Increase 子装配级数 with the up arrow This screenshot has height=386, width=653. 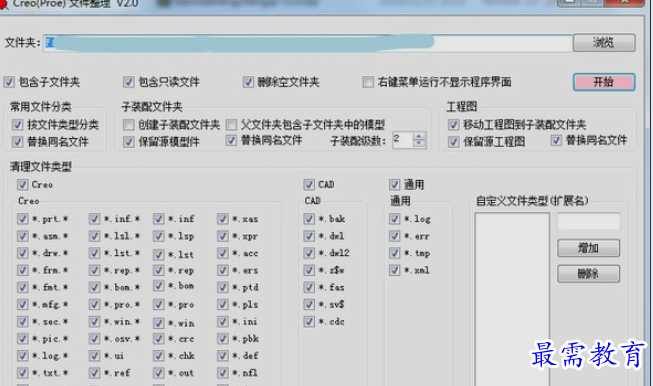pyautogui.click(x=419, y=136)
